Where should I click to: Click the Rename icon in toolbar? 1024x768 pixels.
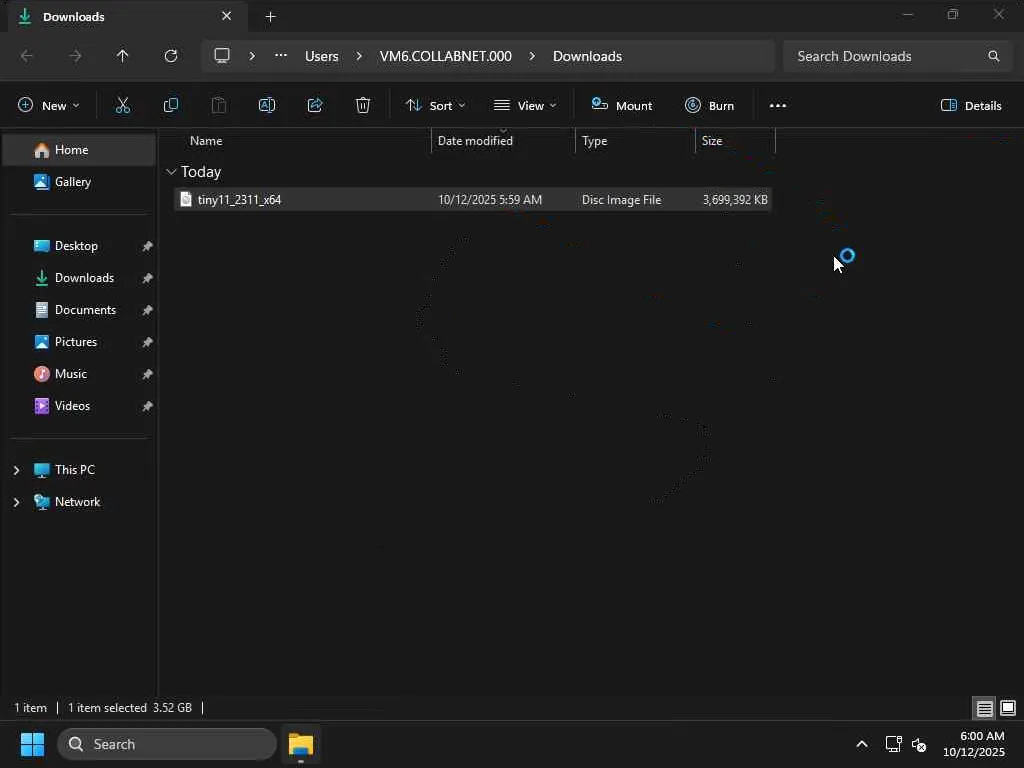pyautogui.click(x=266, y=105)
